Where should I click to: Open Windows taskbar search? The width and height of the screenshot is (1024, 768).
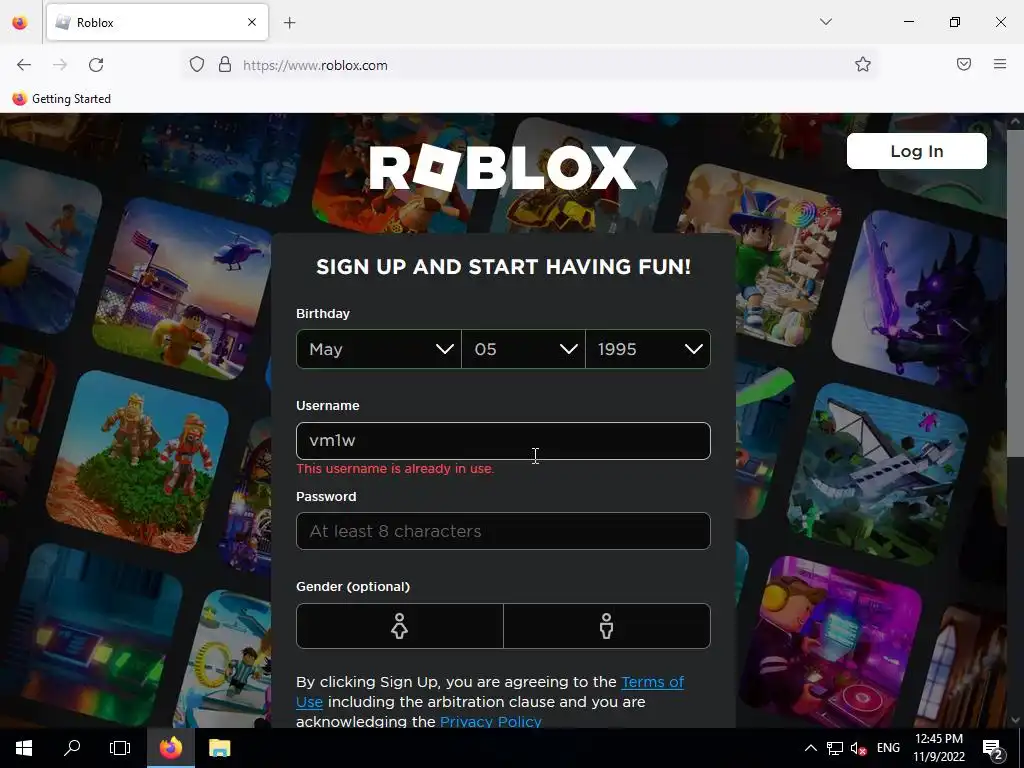click(72, 748)
